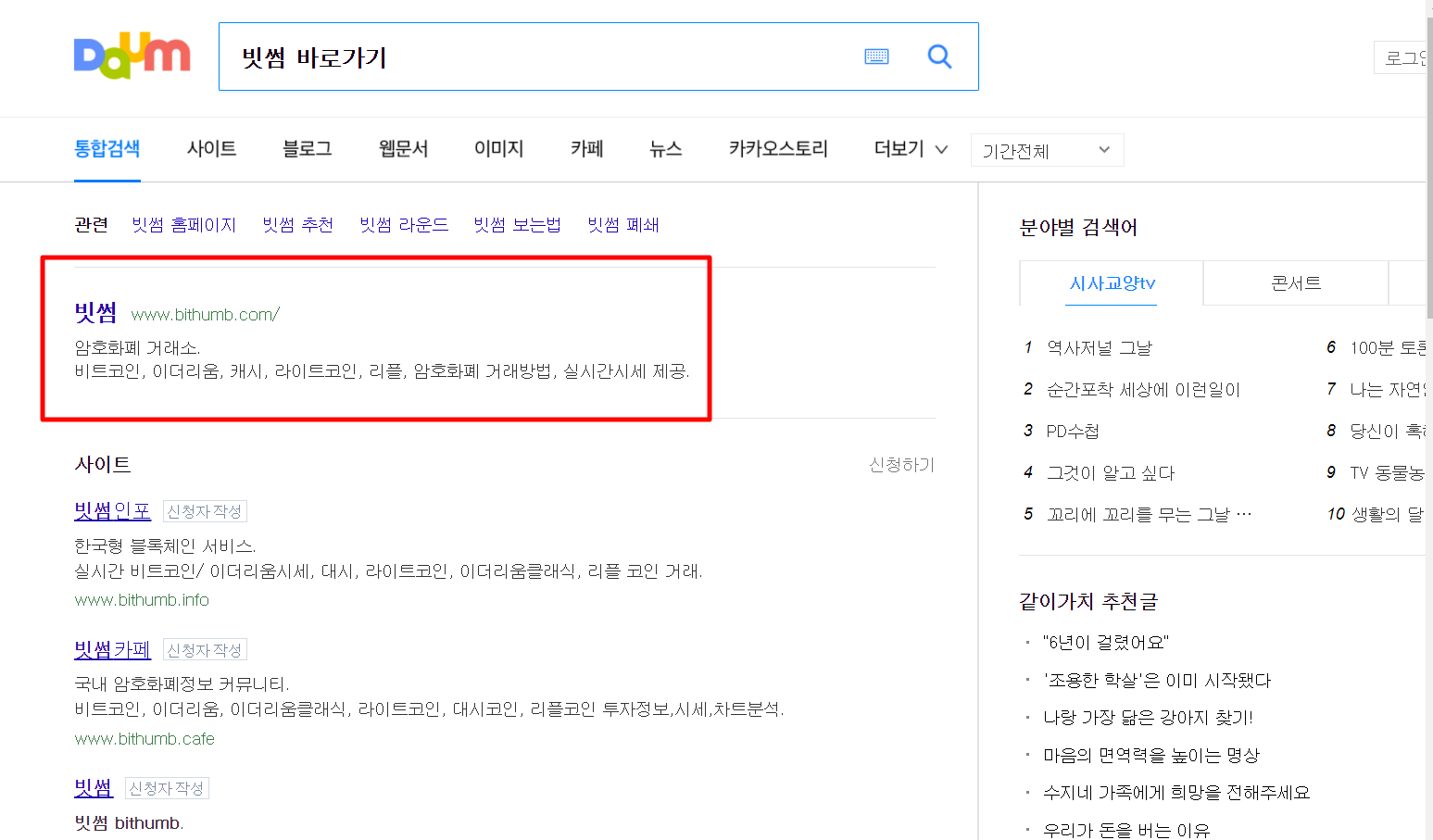Click ranked keyword 역사저널 그날
This screenshot has width=1433, height=840.
click(x=1099, y=348)
